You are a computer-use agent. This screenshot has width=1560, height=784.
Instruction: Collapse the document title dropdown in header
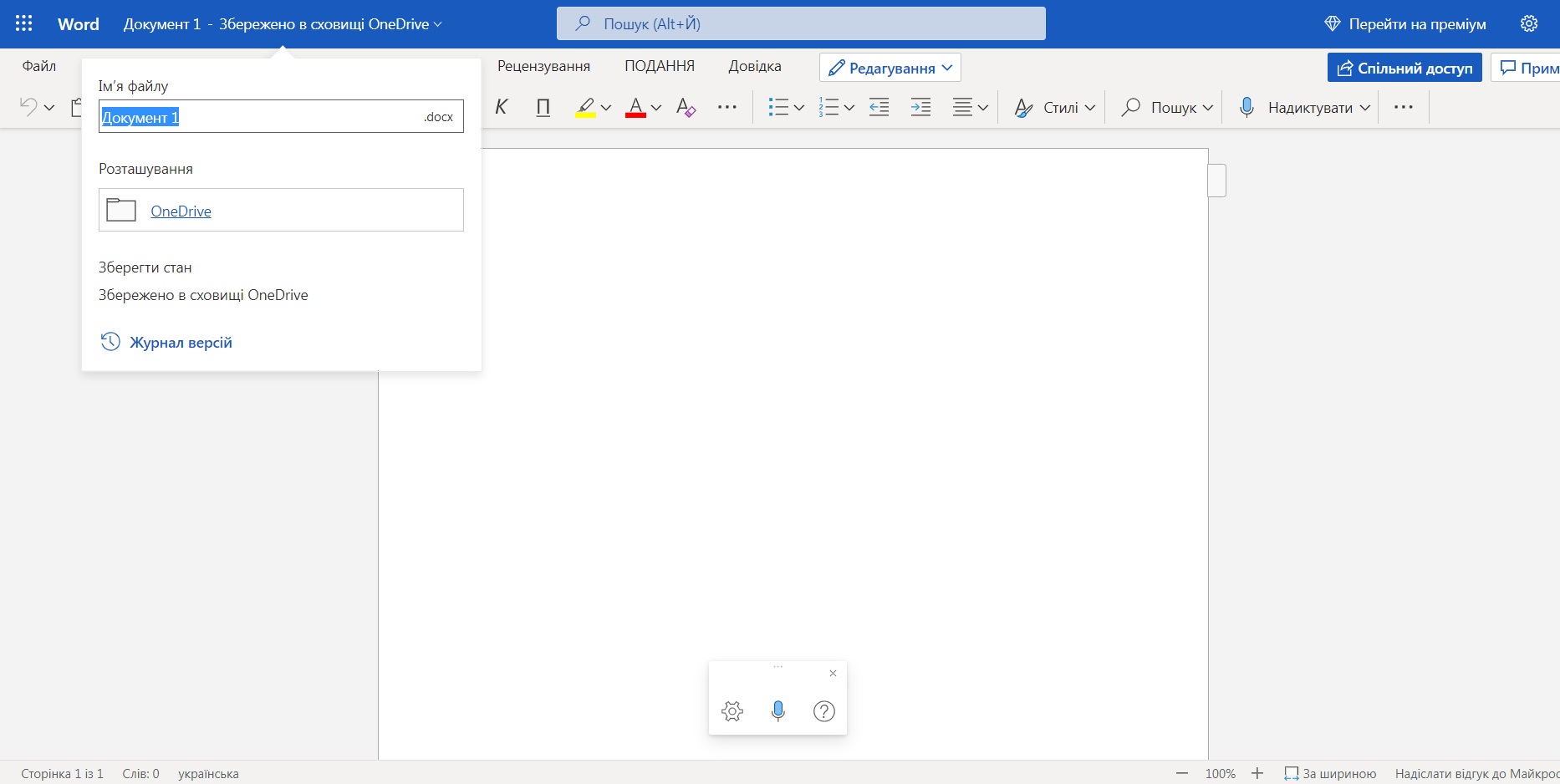(438, 24)
